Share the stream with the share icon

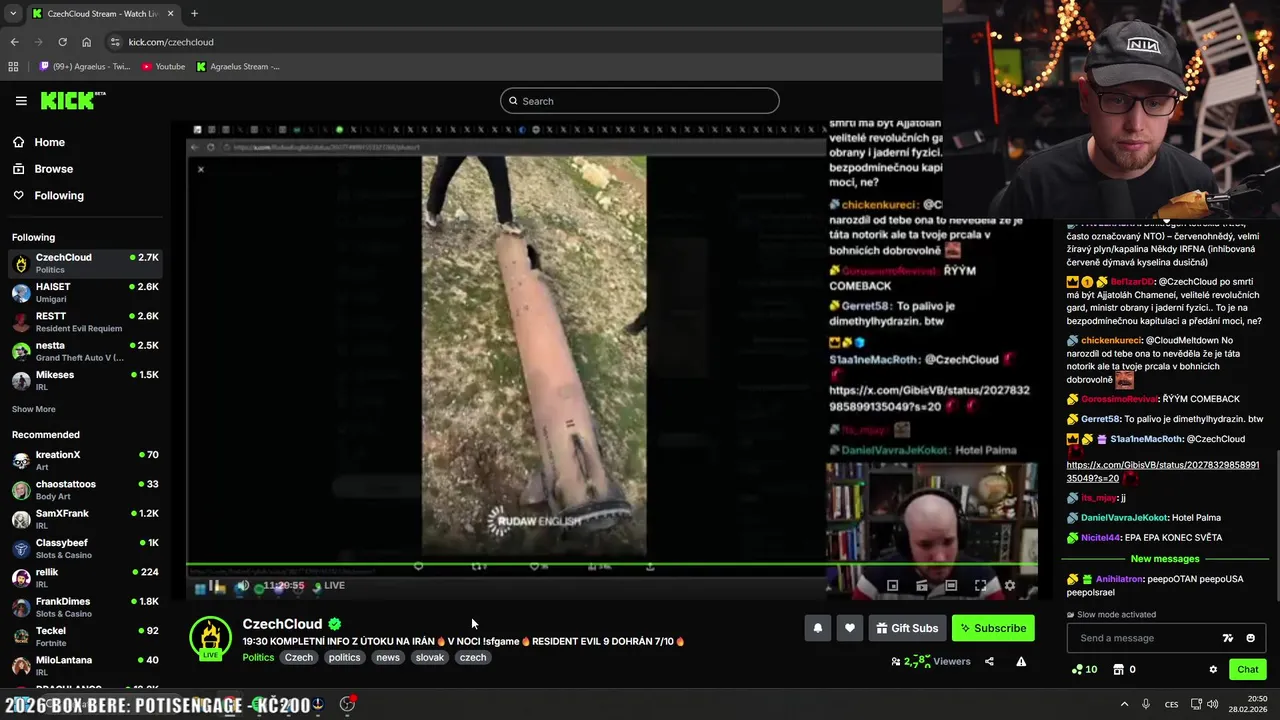[989, 661]
